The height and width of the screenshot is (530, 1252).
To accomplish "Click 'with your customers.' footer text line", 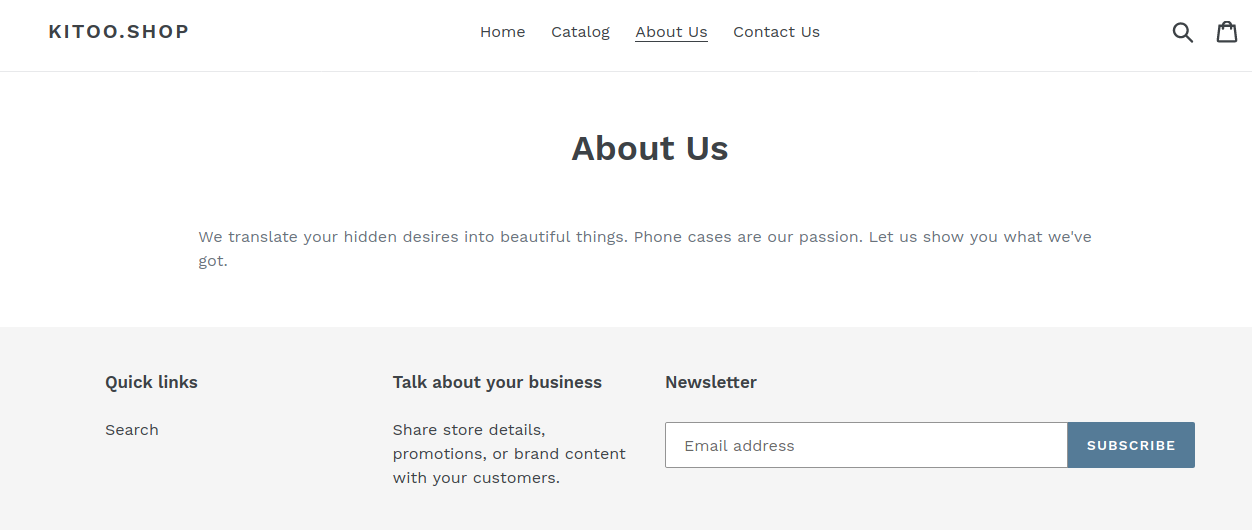I will (476, 478).
